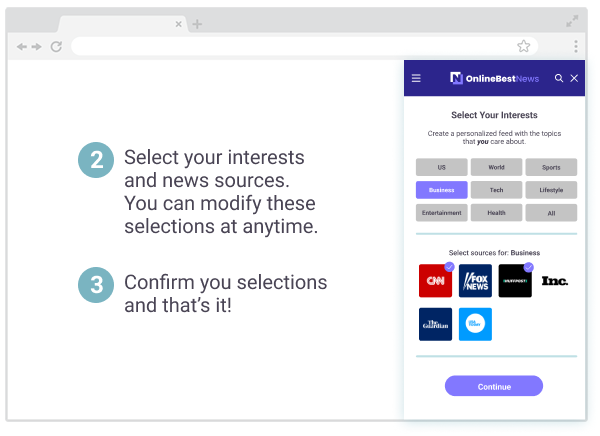The image size is (600, 436).
Task: Open a new browser tab
Action: [197, 24]
